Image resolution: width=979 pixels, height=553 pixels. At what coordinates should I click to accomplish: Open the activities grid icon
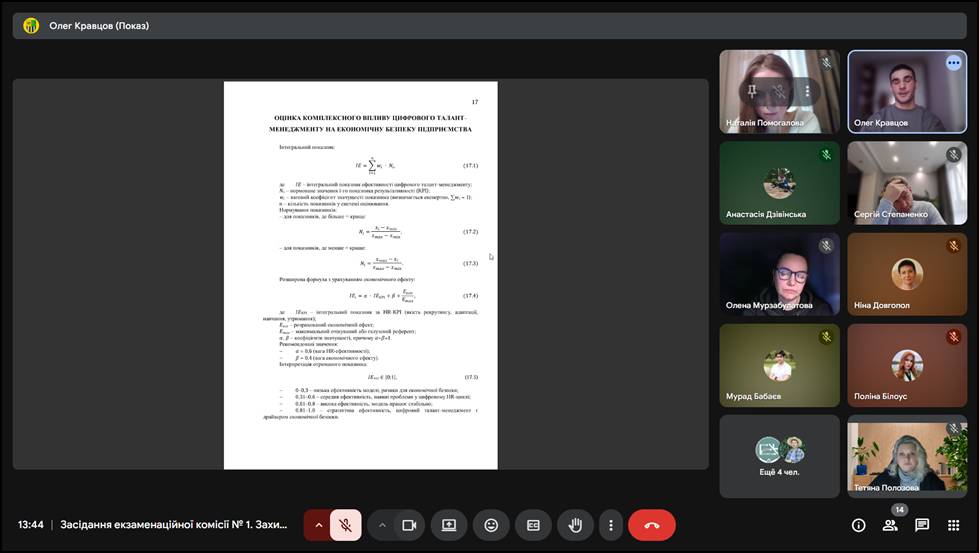click(953, 525)
